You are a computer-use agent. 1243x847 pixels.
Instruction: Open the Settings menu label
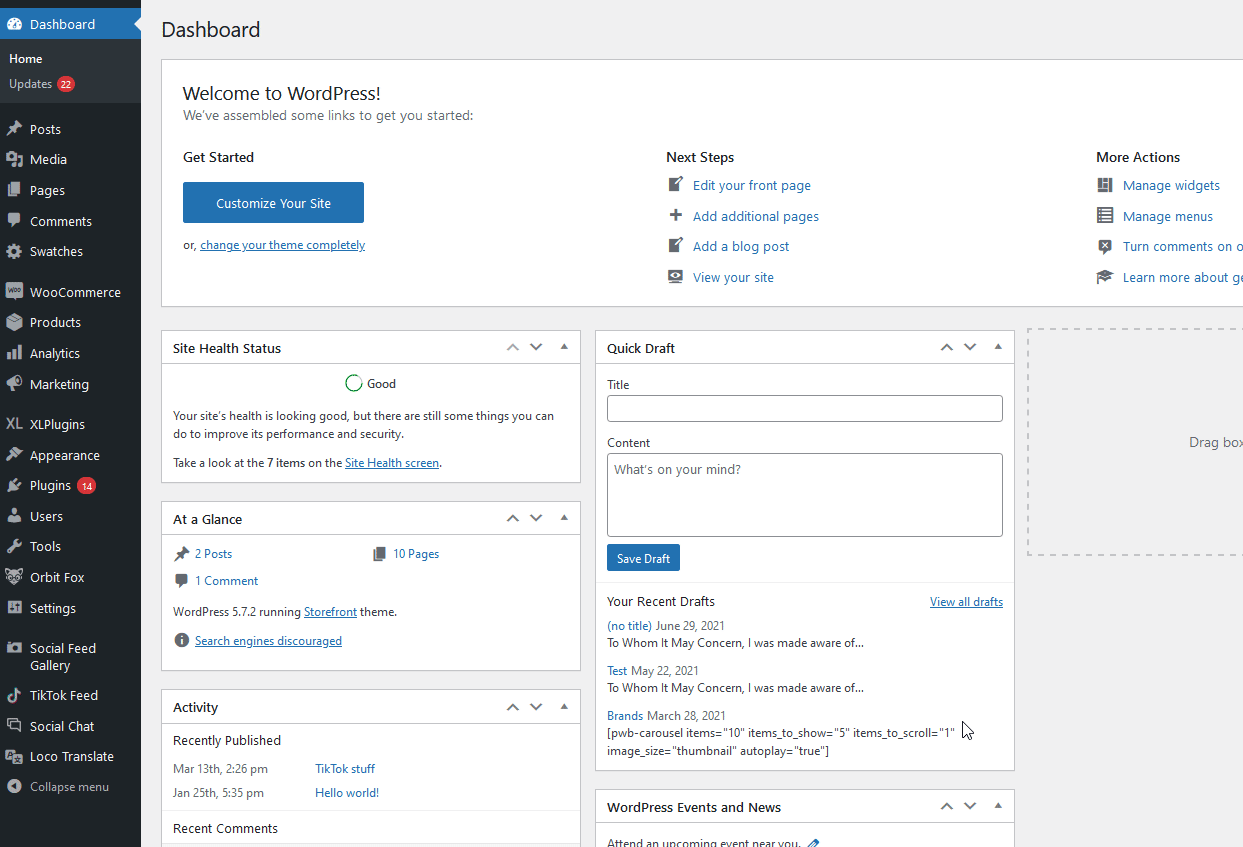click(x=53, y=608)
